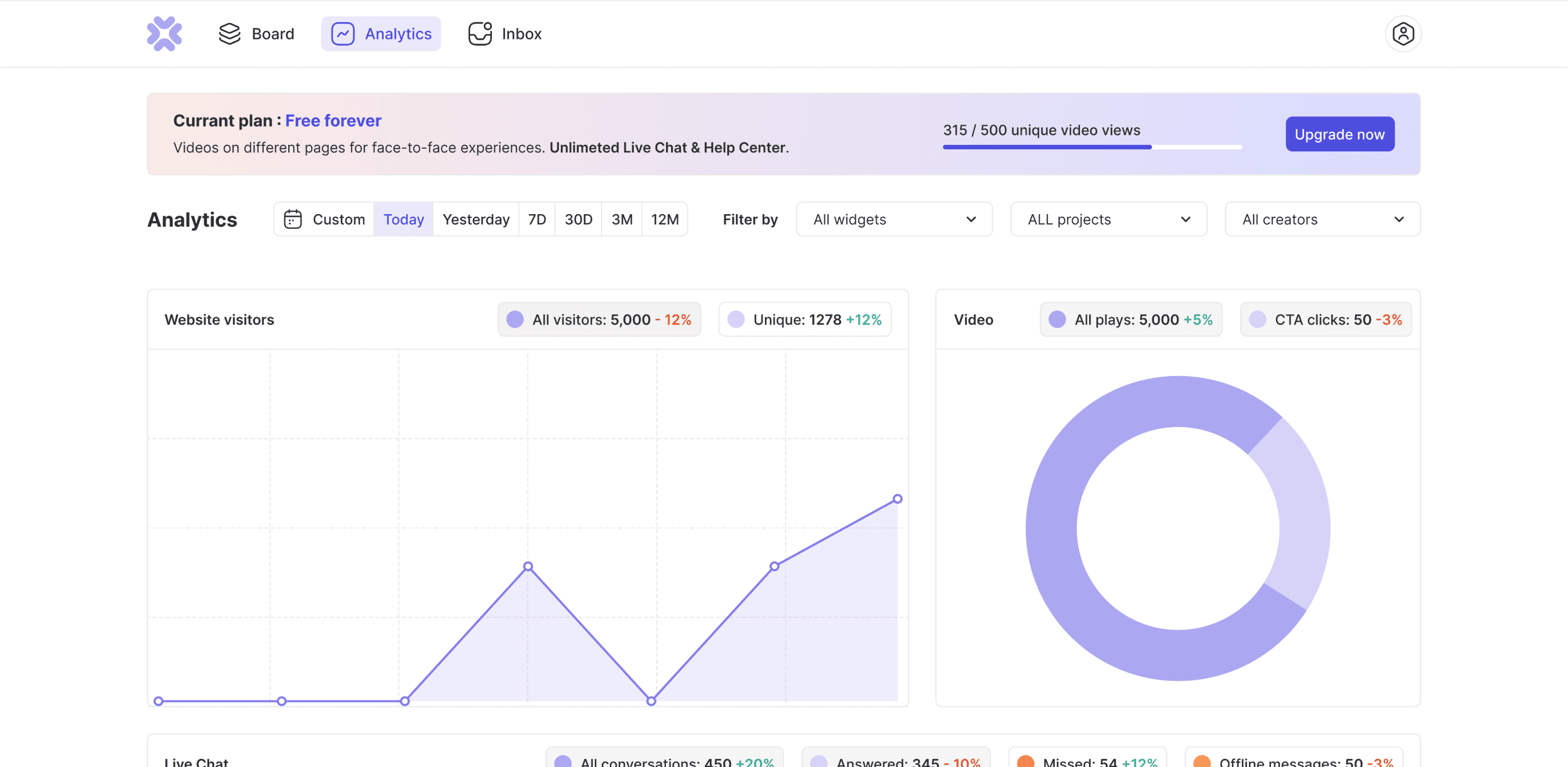Select the 12M time range

664,219
